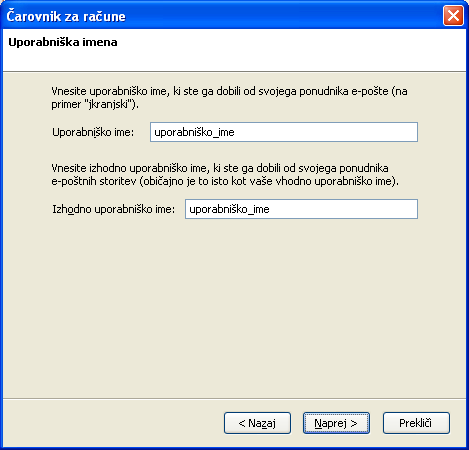Go back with the < Nazaj button
Image resolution: width=469 pixels, height=450 pixels.
point(257,423)
